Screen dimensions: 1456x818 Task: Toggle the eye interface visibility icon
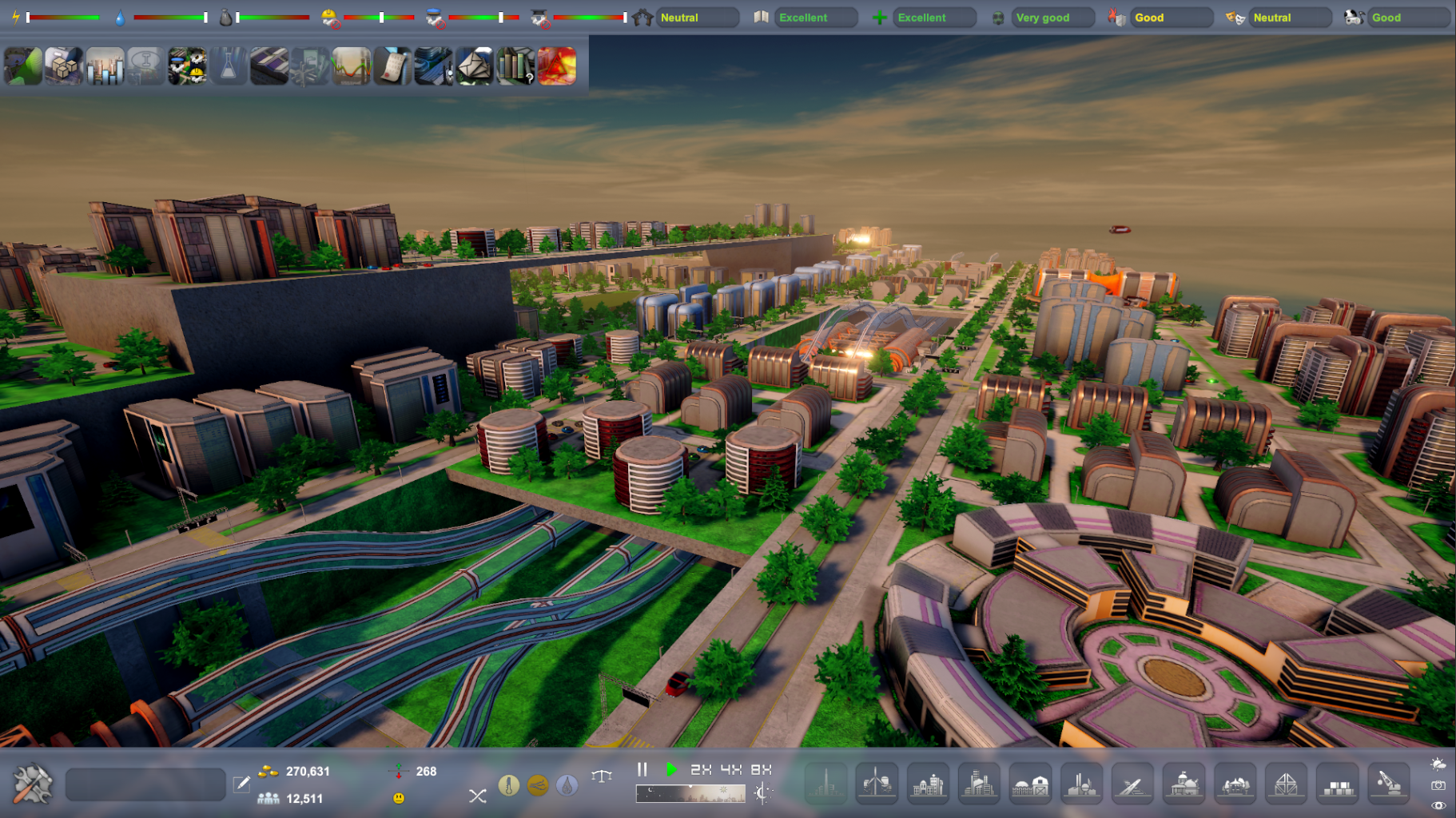point(1438,806)
